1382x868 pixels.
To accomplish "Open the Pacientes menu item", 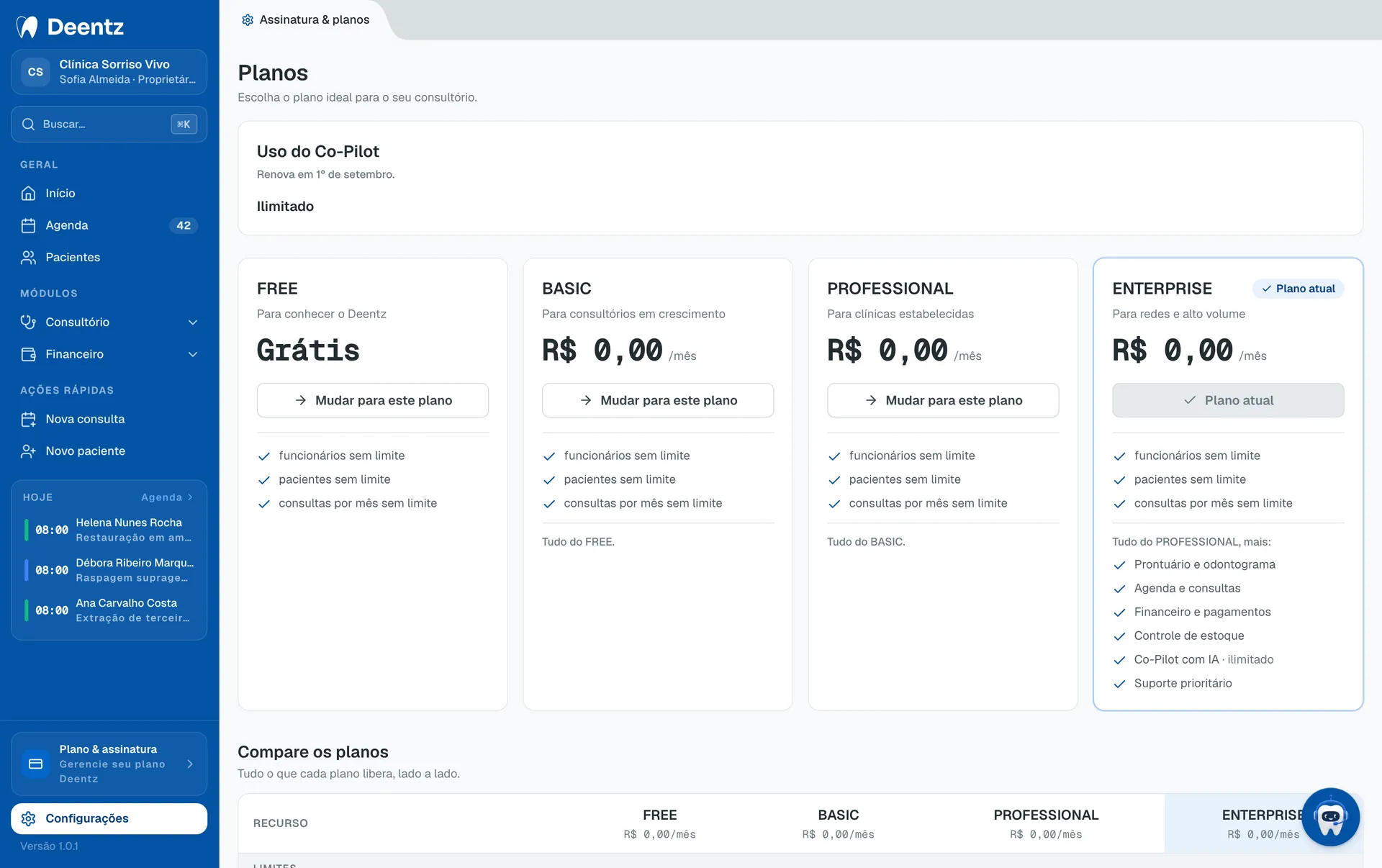I will click(109, 257).
